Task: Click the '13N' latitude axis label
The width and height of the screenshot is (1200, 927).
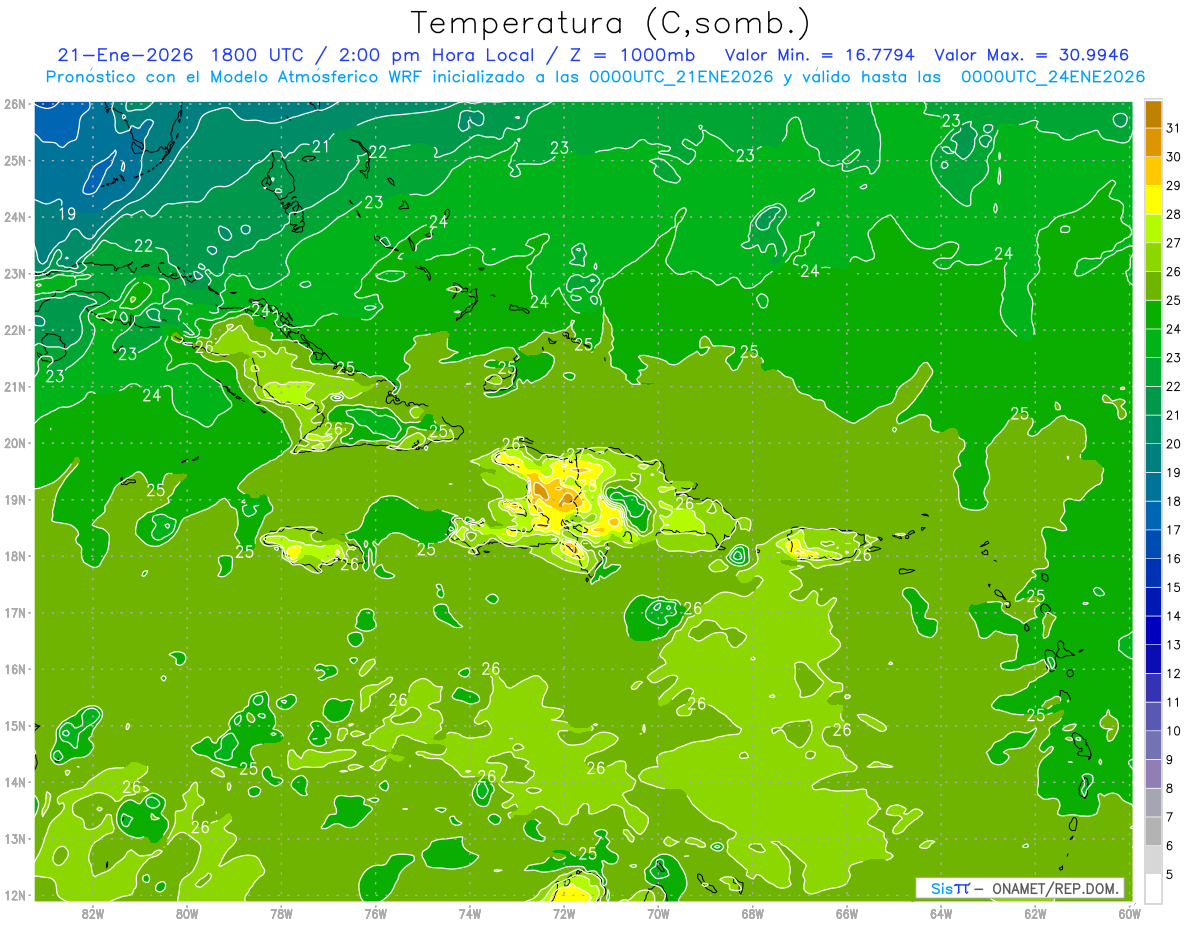Action: tap(14, 838)
